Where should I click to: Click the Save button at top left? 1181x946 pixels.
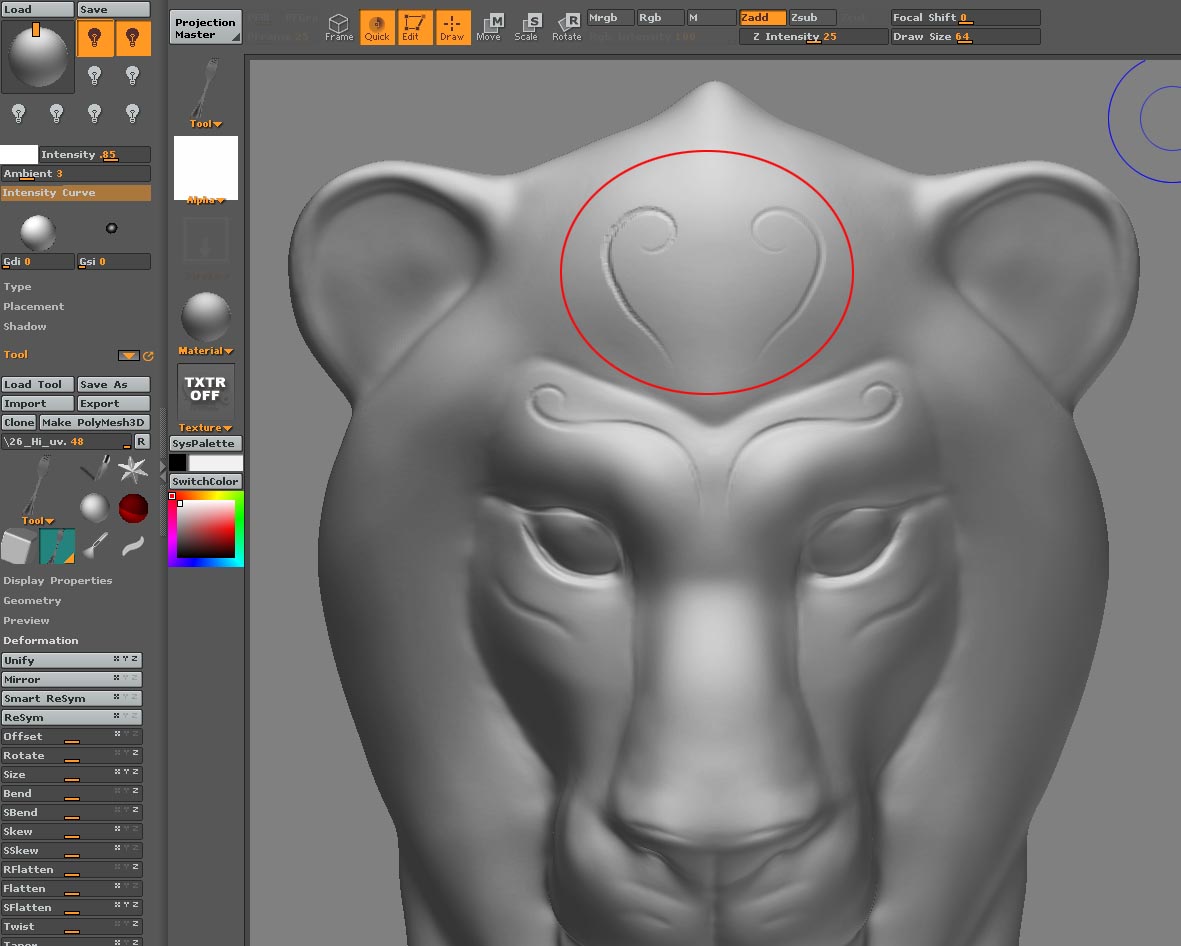(114, 9)
